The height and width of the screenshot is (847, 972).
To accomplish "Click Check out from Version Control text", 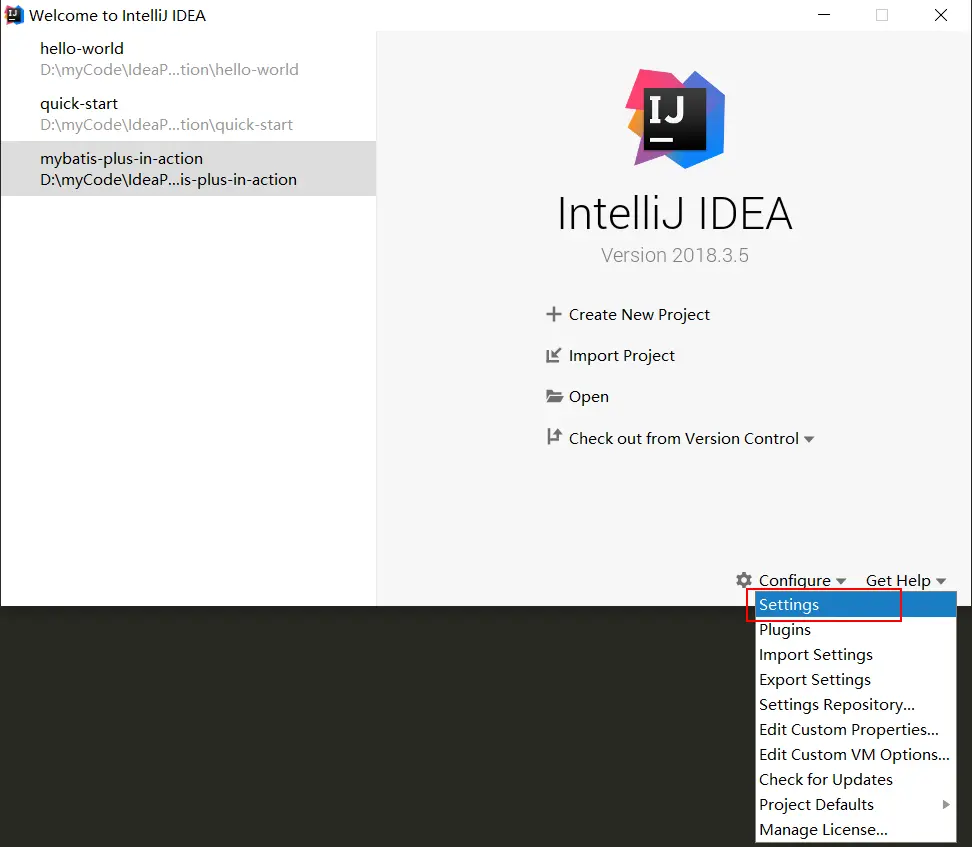I will click(683, 438).
